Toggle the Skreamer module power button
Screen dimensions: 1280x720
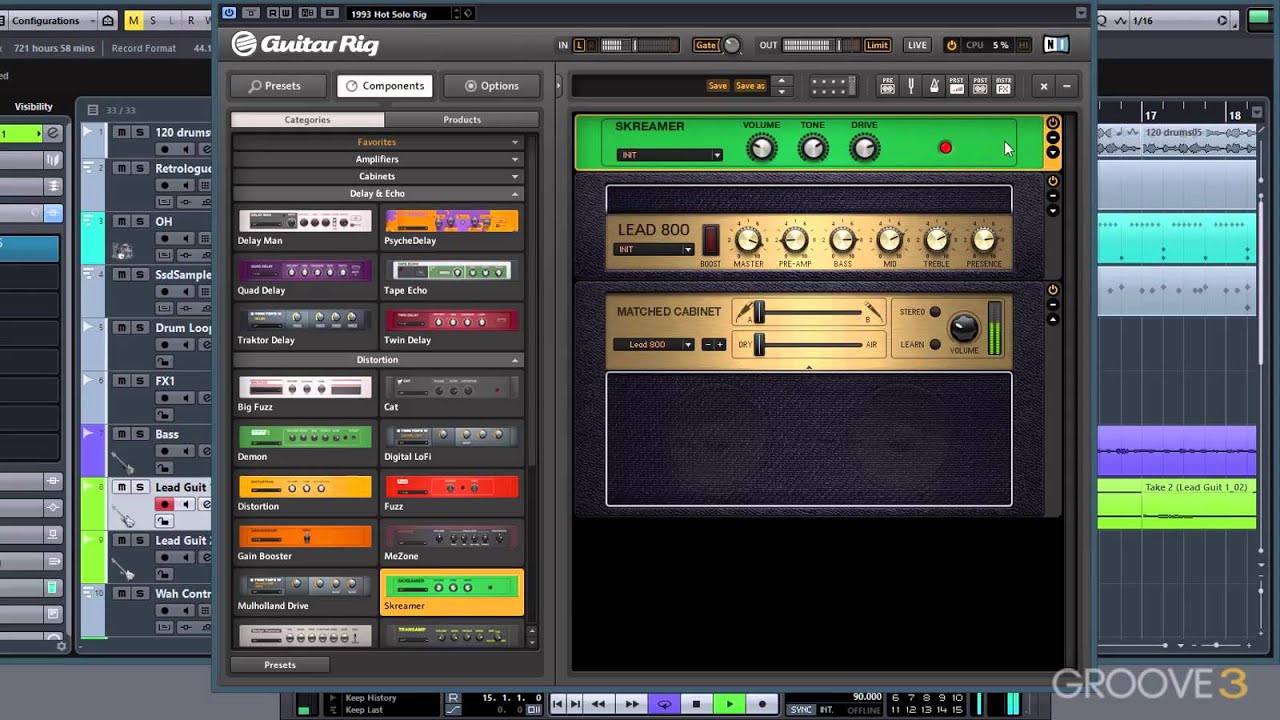point(1053,123)
